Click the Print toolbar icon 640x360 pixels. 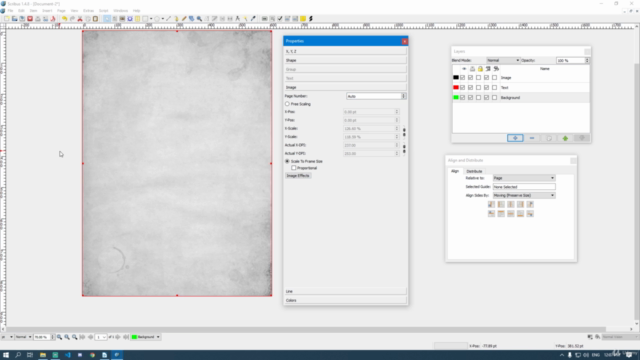click(x=38, y=19)
